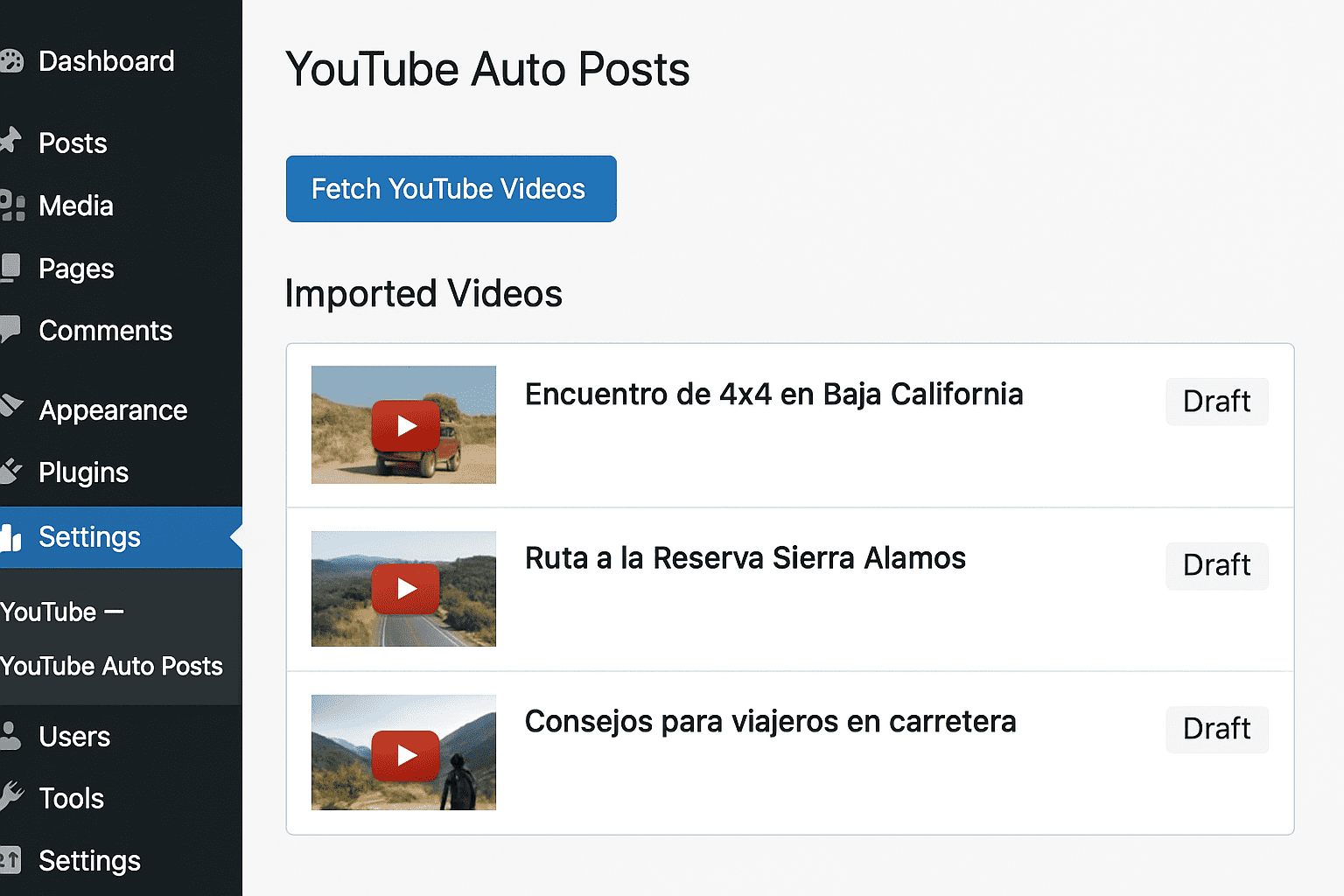Play the Ruta a la Reserva video
Image resolution: width=1344 pixels, height=896 pixels.
click(x=406, y=589)
